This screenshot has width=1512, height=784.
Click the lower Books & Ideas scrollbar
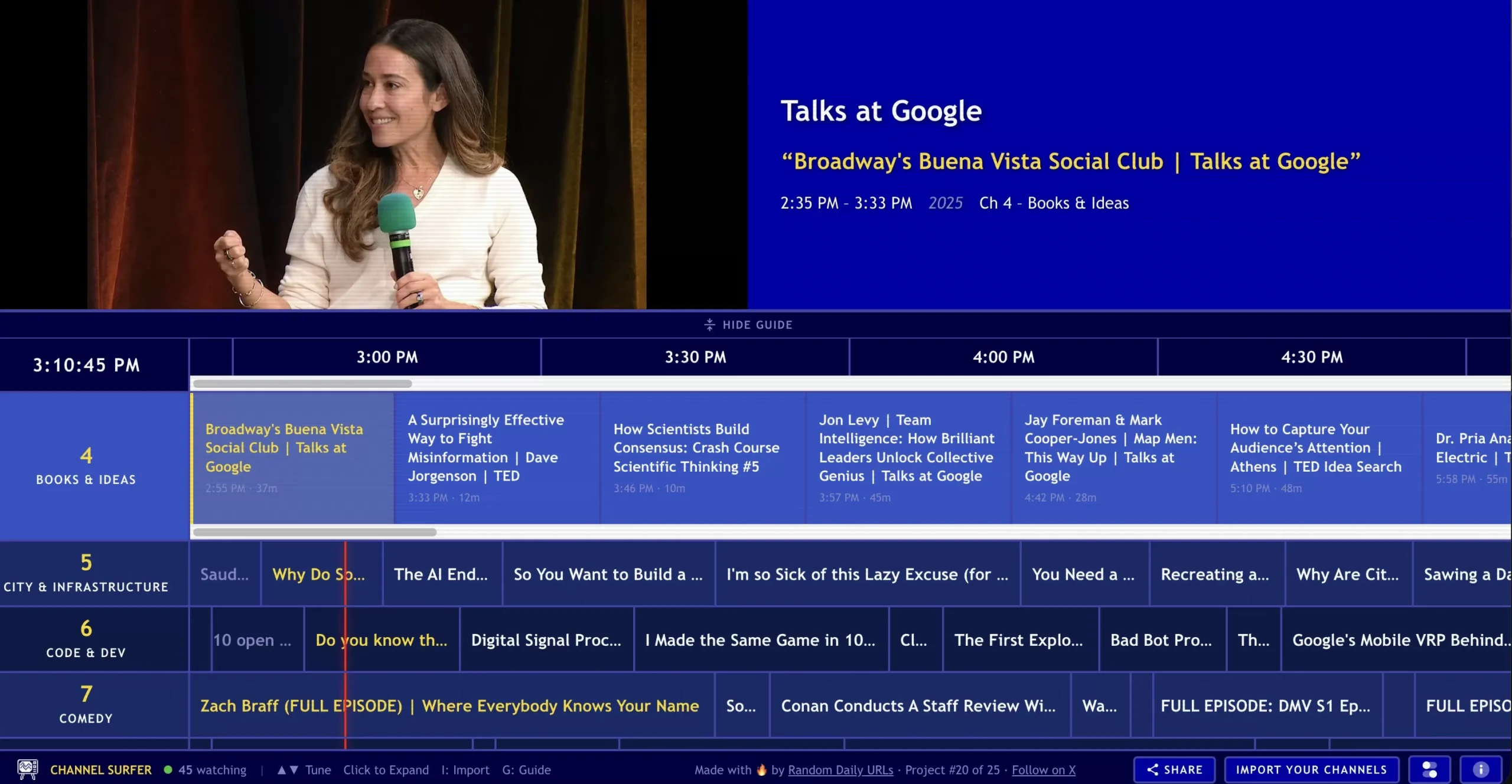[x=315, y=532]
